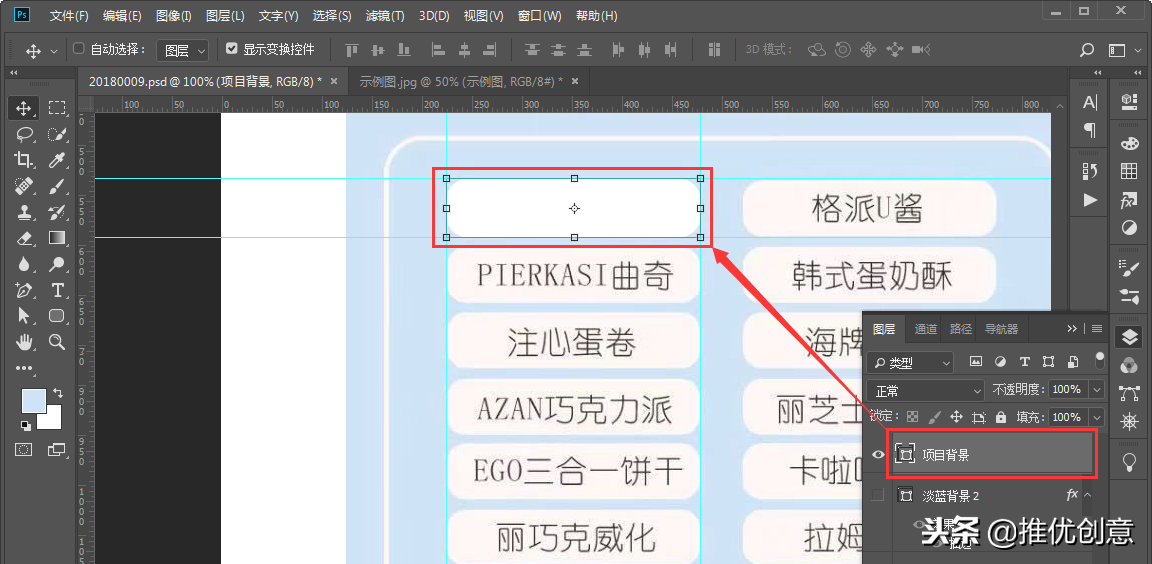Open the Move tool preset picker arrow
Screen dimensions: 1152x564
pos(54,51)
